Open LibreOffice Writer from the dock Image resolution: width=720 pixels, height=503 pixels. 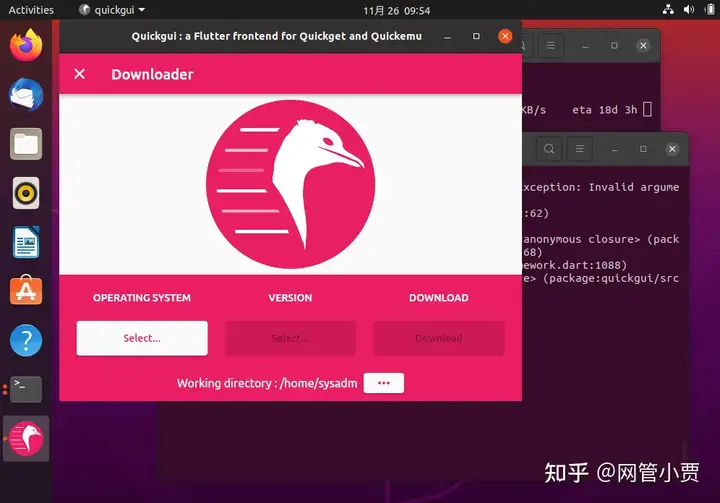click(x=26, y=242)
